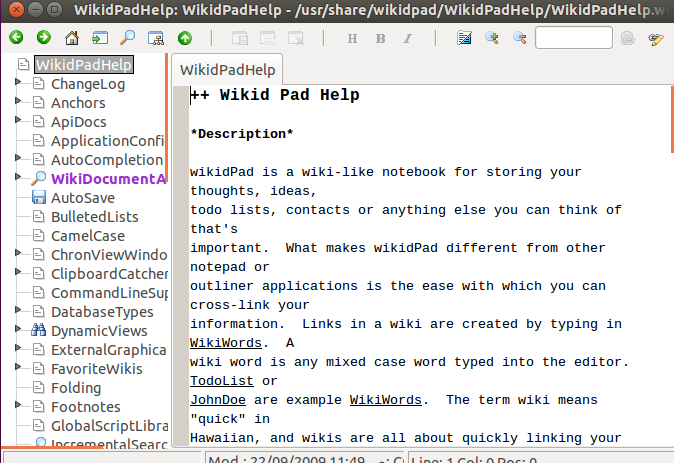
Task: Toggle bold formatting with B icon
Action: tap(380, 39)
